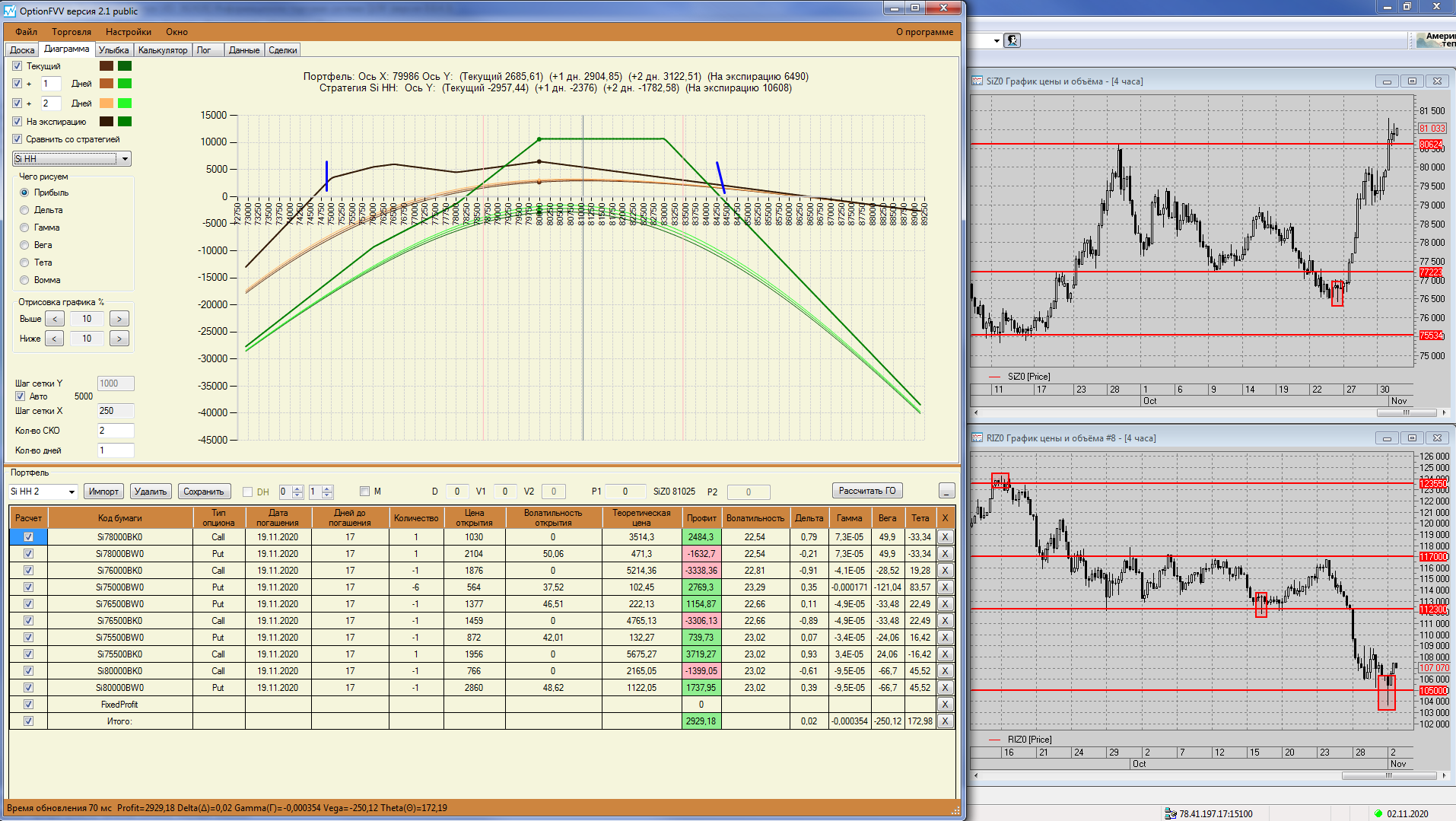Click the Импорт button
The width and height of the screenshot is (1456, 821).
[x=103, y=492]
